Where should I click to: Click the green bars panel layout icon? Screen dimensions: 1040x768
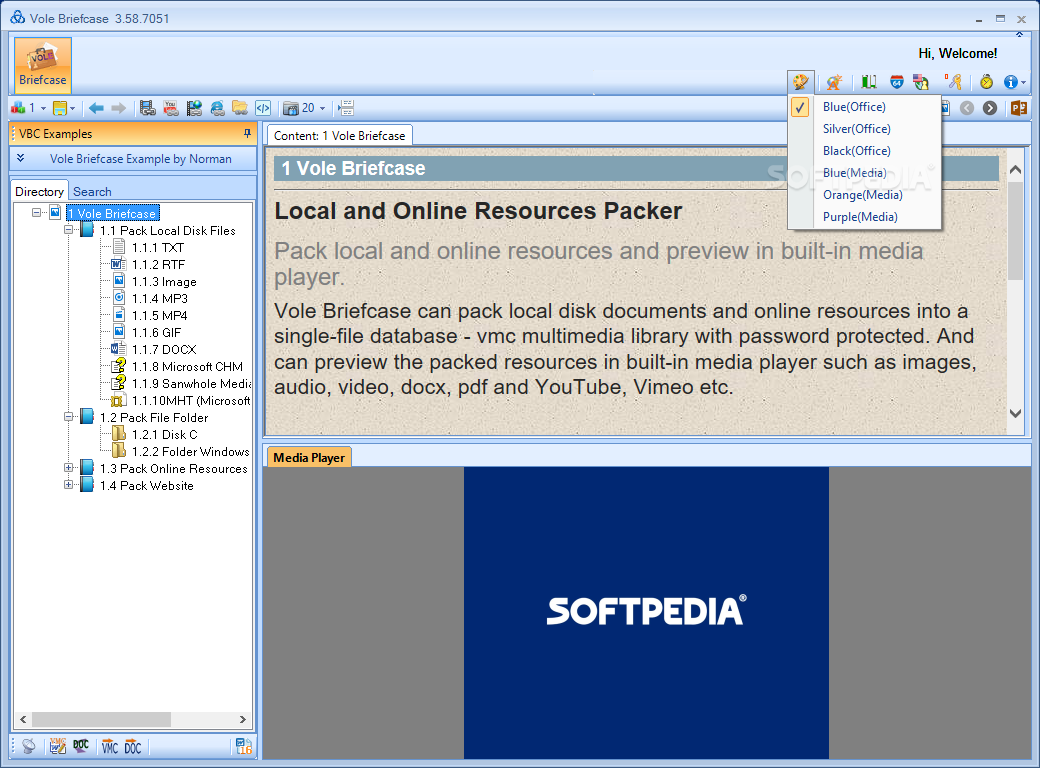(x=869, y=82)
